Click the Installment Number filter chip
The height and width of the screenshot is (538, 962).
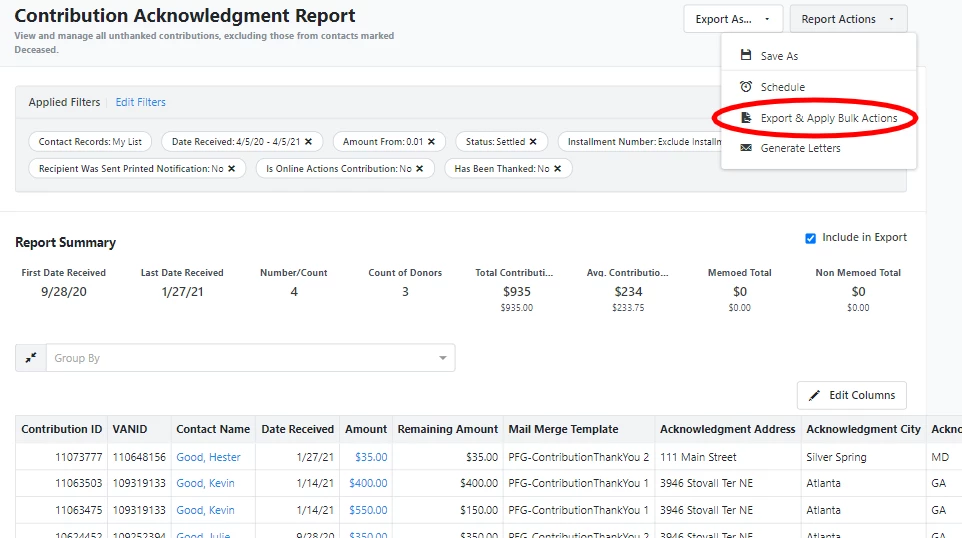coord(641,142)
